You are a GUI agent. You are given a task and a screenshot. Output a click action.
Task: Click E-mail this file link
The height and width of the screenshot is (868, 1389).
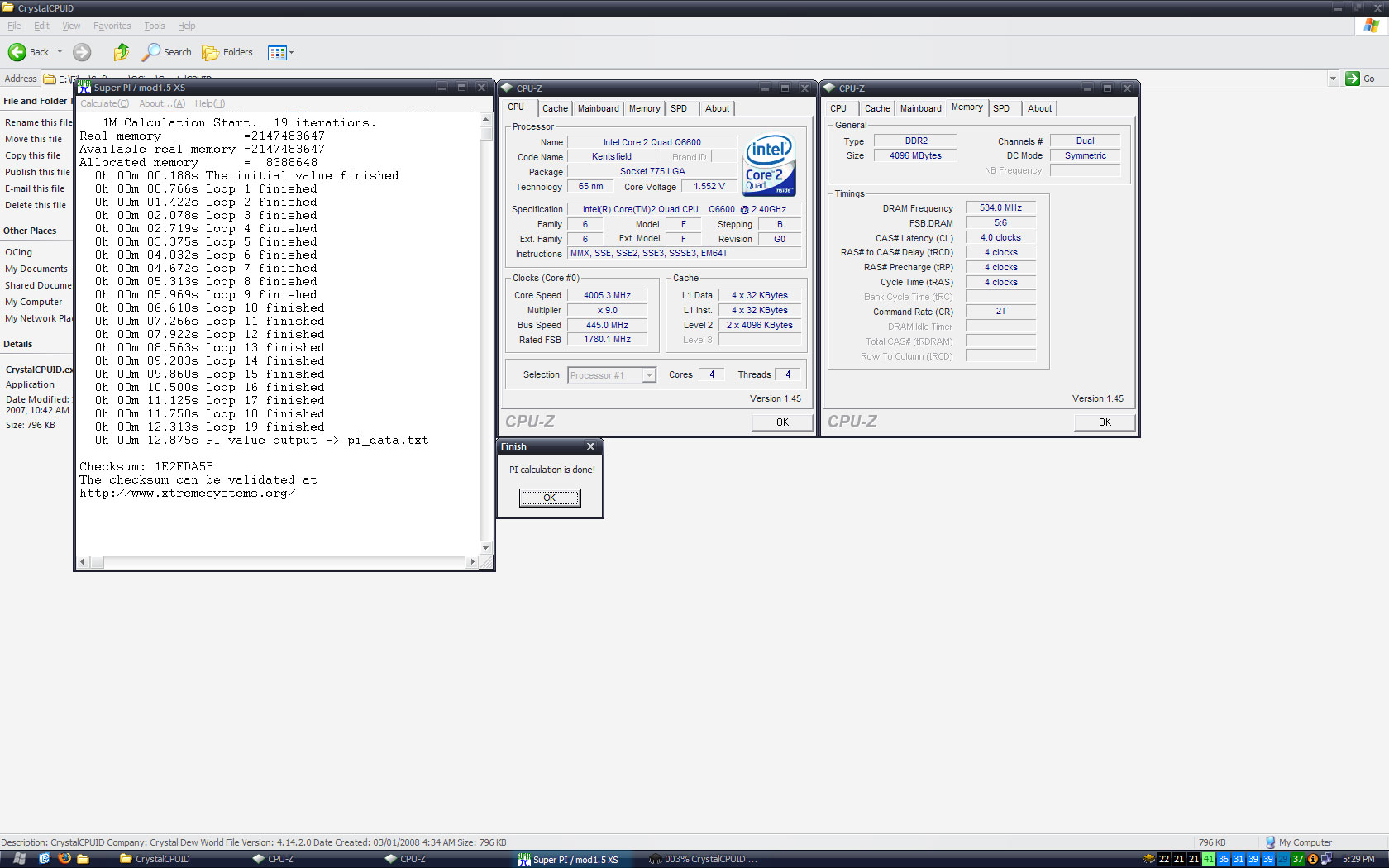point(35,188)
